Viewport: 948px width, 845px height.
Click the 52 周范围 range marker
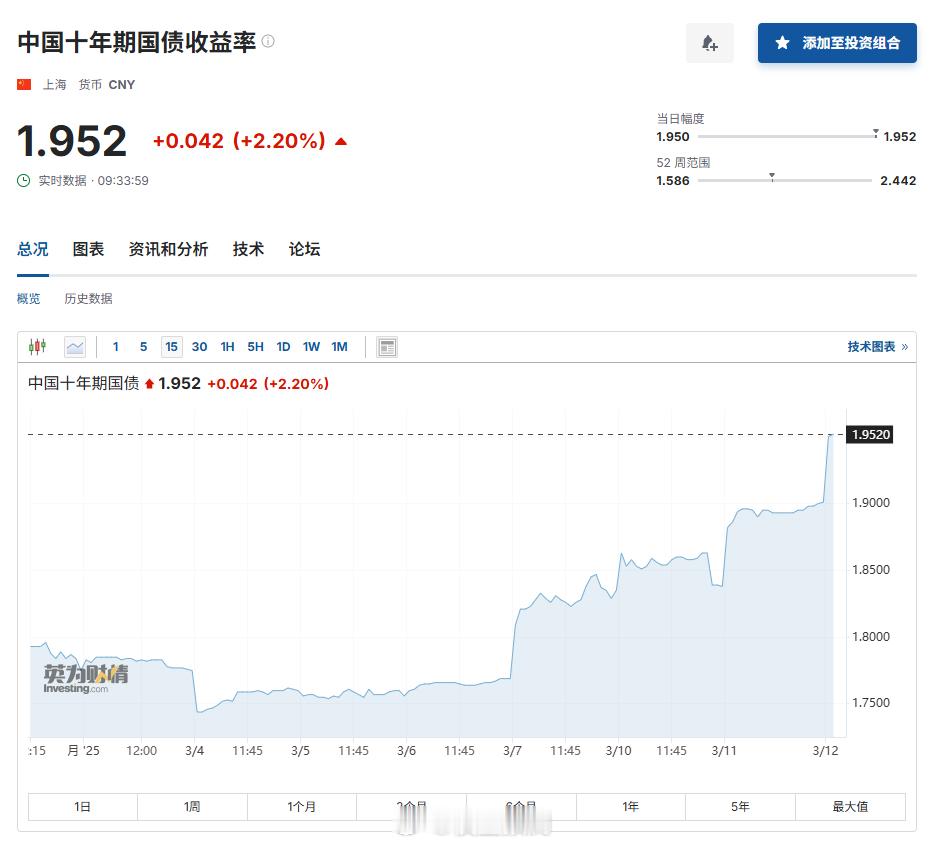[772, 177]
